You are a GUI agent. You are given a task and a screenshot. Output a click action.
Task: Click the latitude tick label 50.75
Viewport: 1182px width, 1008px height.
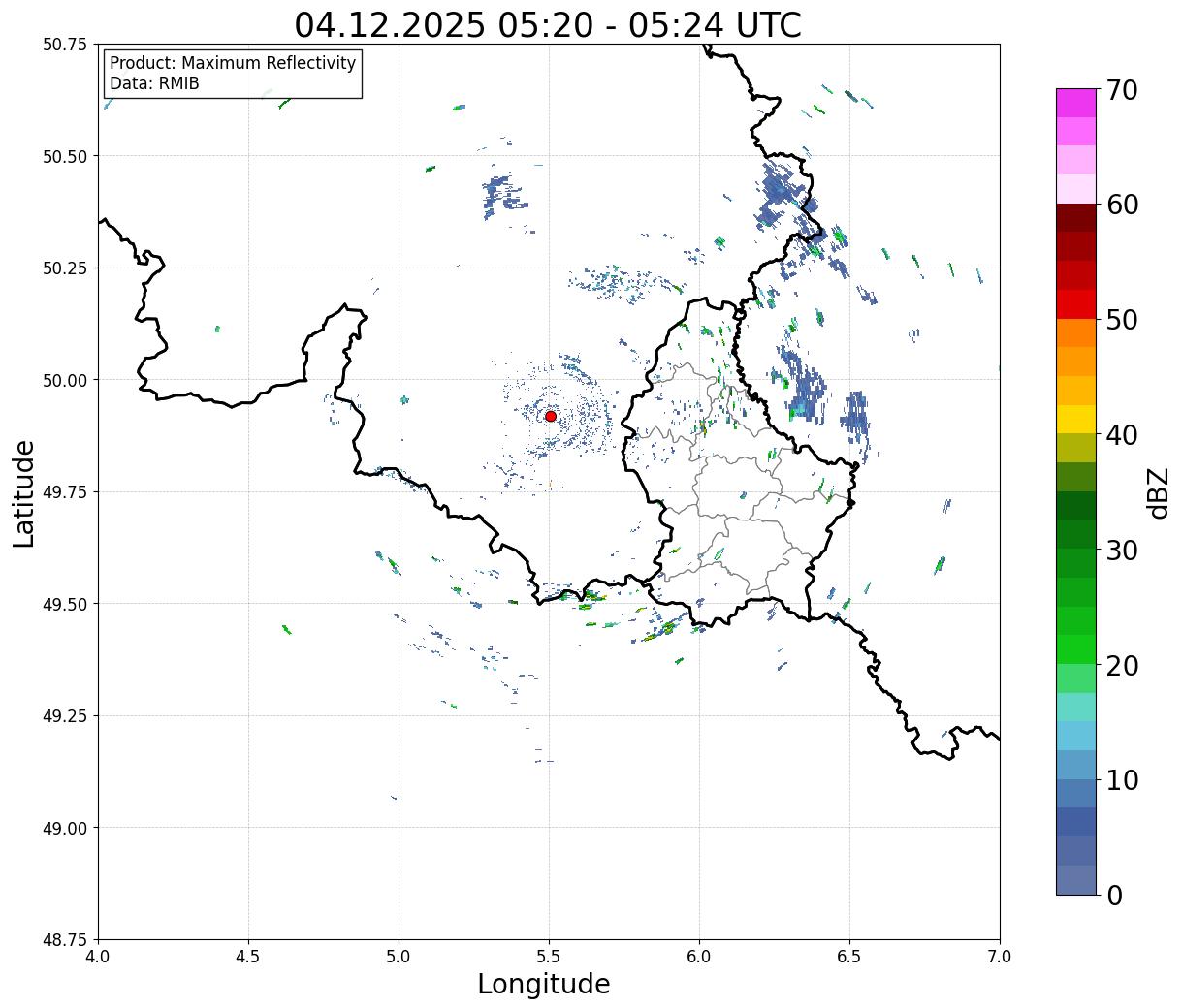(x=65, y=45)
